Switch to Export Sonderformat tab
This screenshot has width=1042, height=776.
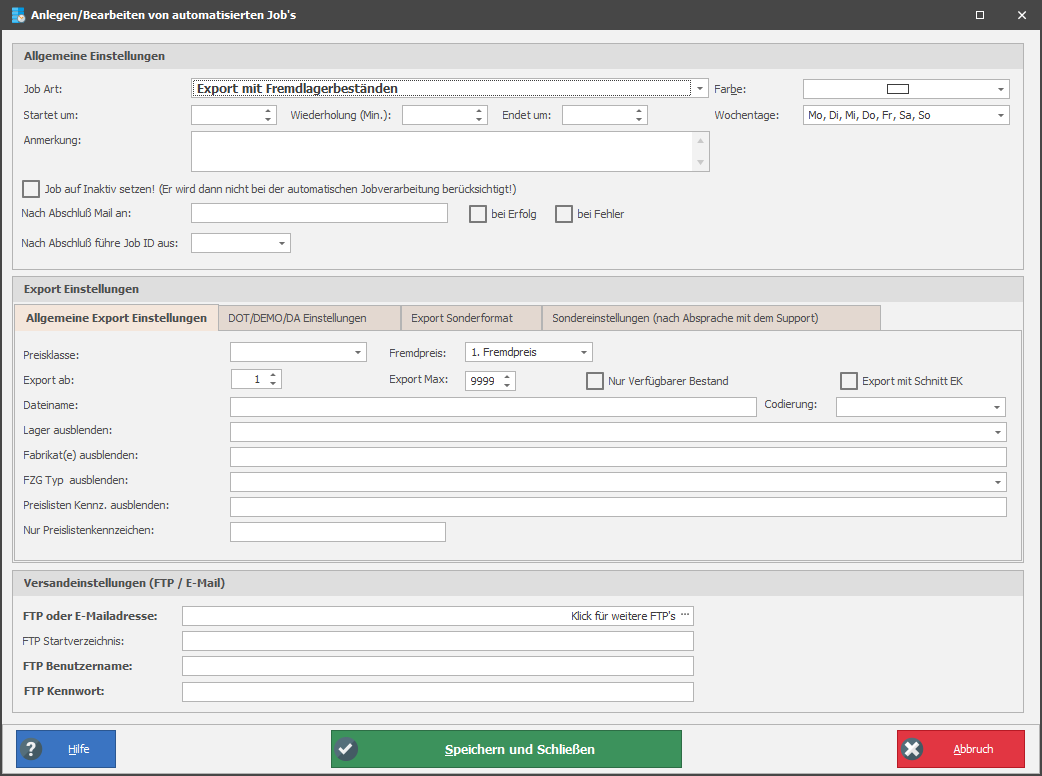point(472,318)
